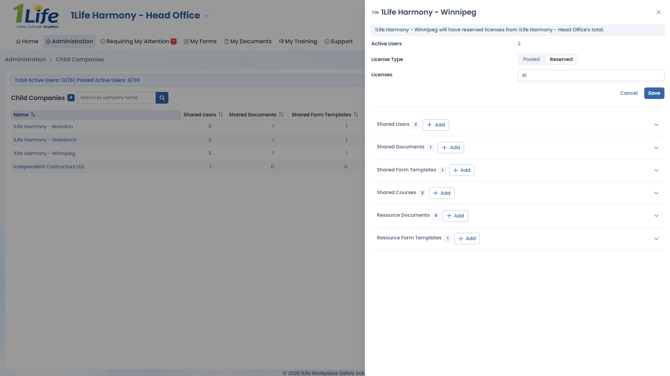Screen dimensions: 670x376
Task: Save the license settings
Action: click(654, 93)
